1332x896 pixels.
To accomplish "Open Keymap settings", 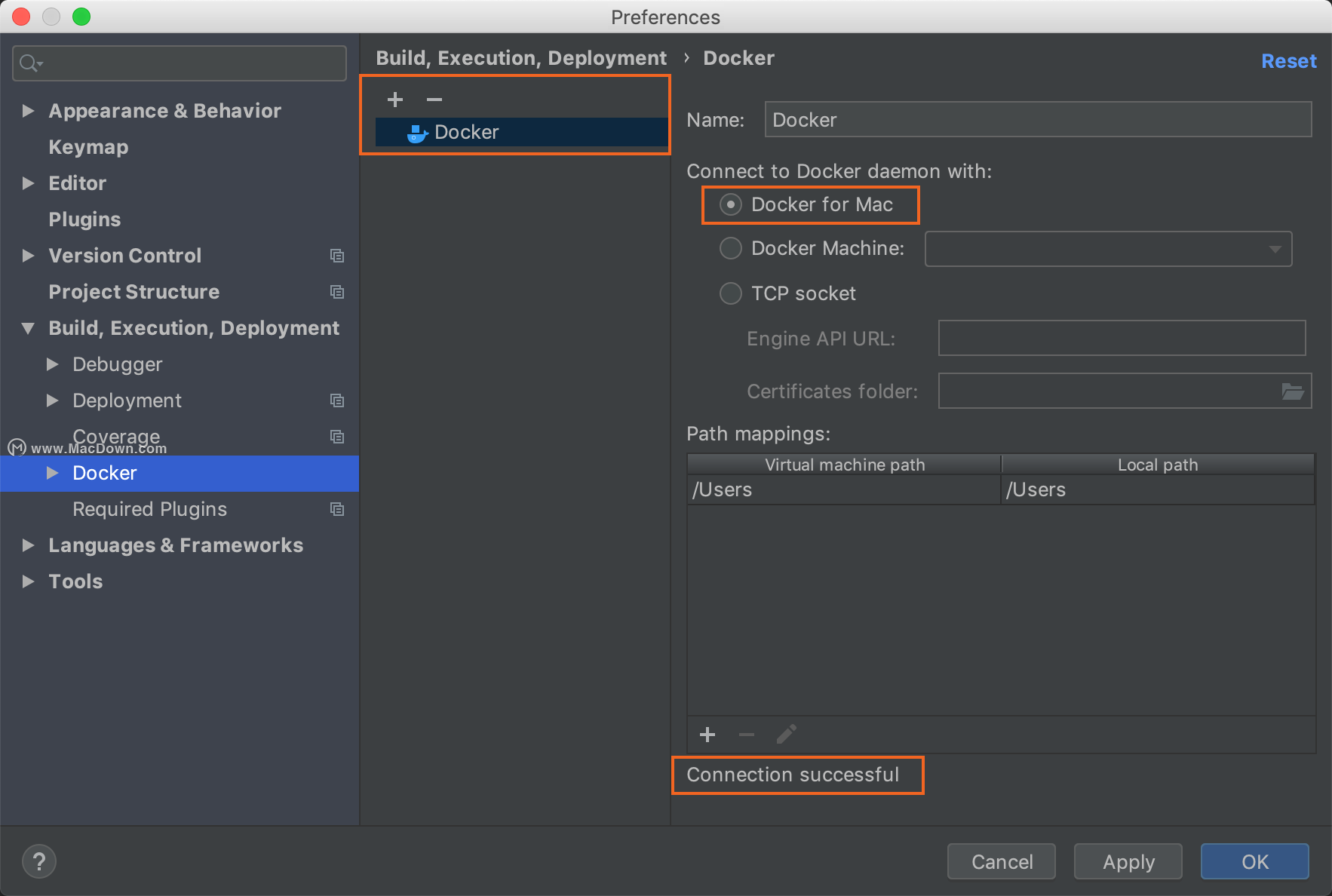I will click(88, 147).
